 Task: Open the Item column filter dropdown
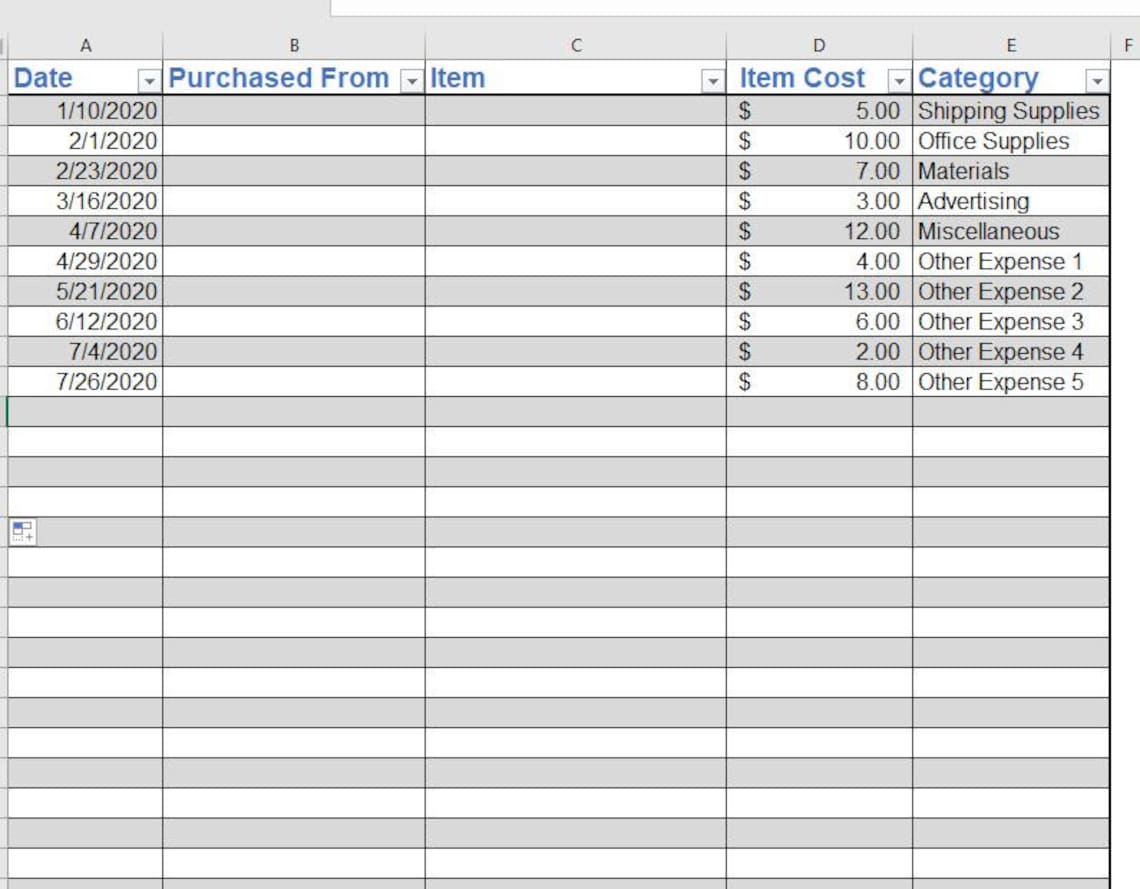[713, 78]
